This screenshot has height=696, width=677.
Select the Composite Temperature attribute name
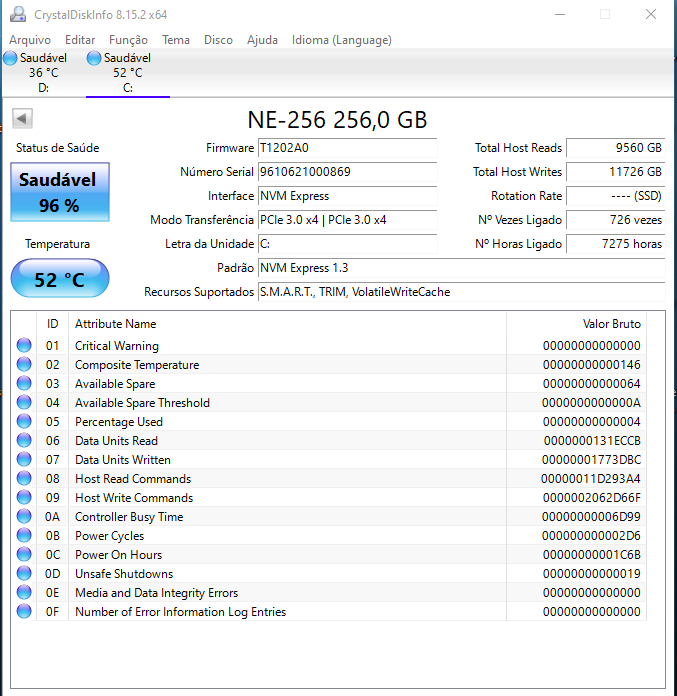137,365
